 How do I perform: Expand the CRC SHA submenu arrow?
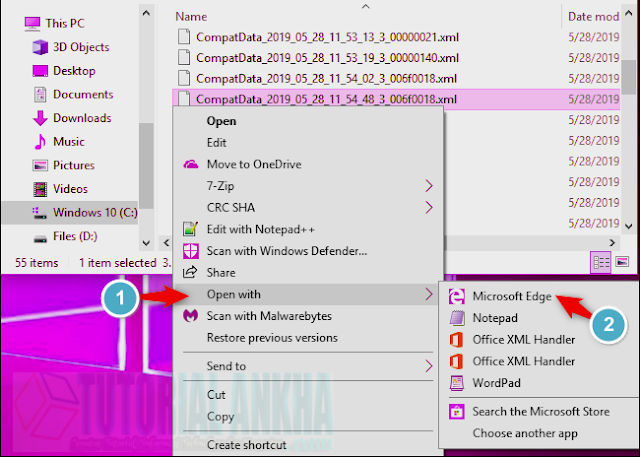(429, 208)
